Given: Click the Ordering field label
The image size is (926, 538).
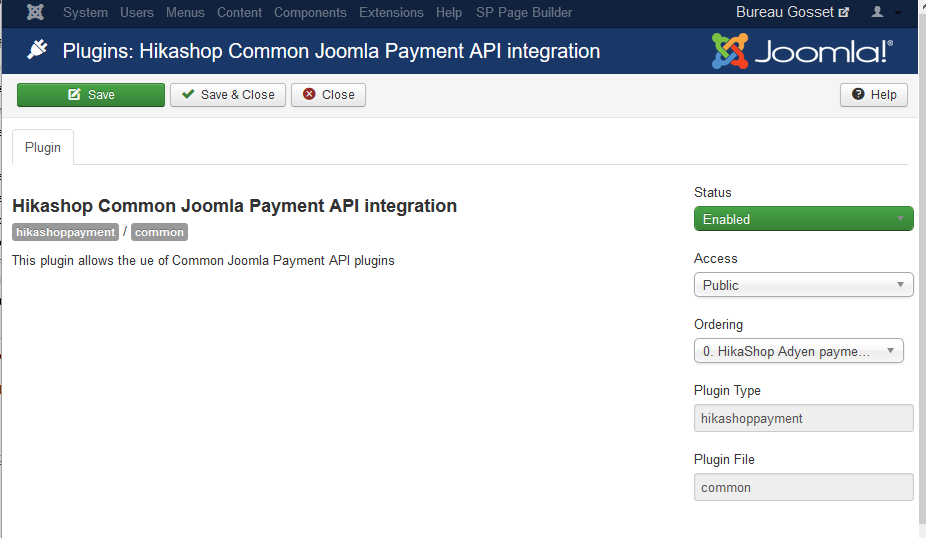Looking at the screenshot, I should point(718,324).
